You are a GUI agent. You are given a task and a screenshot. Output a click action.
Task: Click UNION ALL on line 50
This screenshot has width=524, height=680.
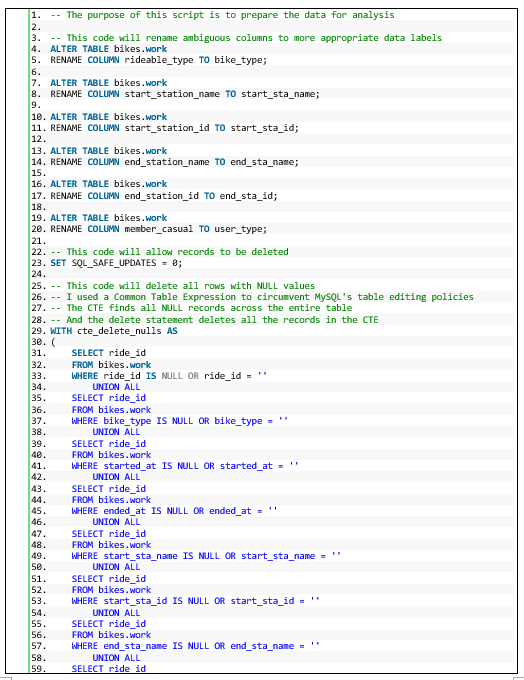tap(116, 567)
